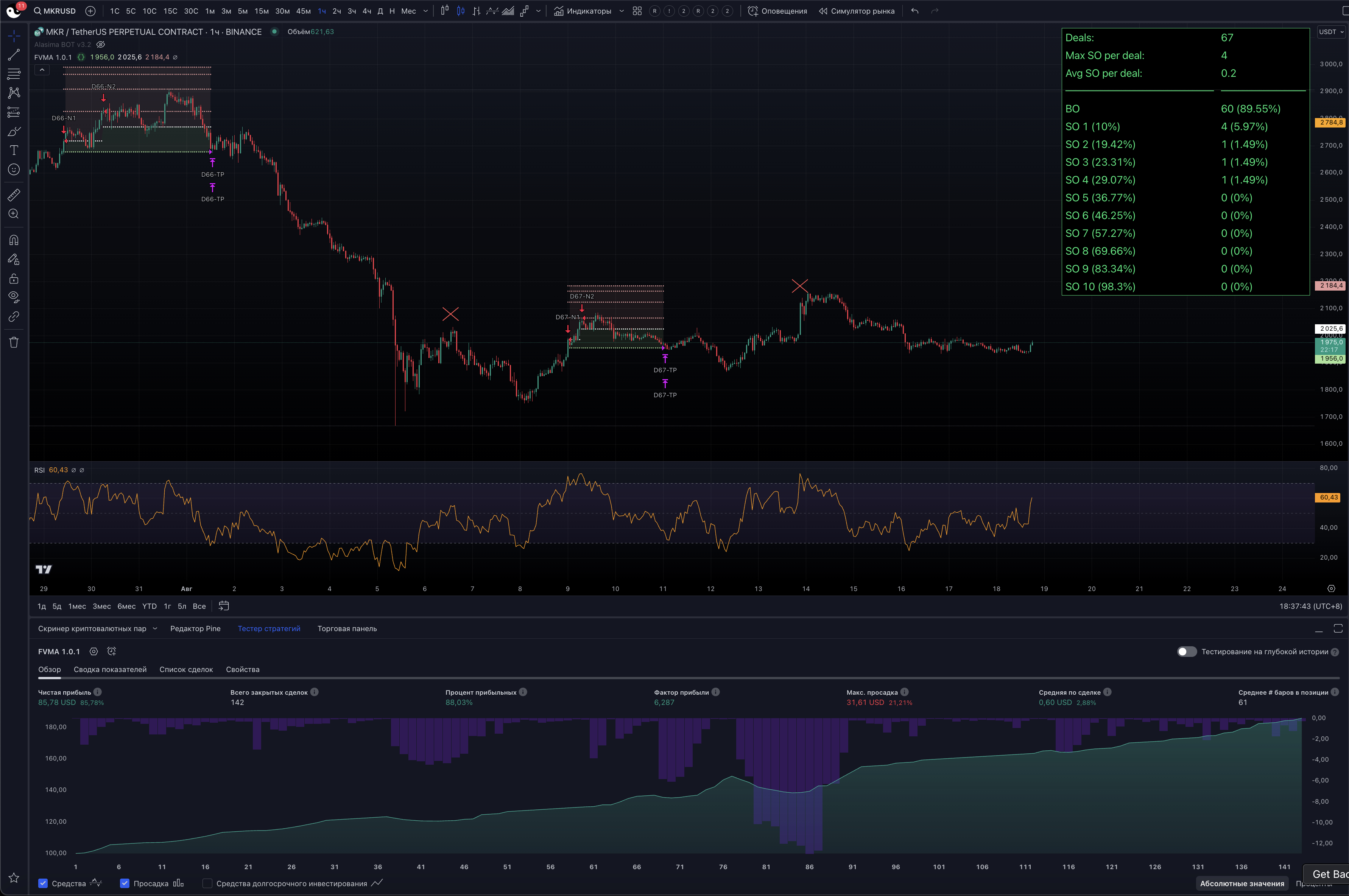Enable magnet mode in left toolbar
This screenshot has width=1349, height=896.
tap(14, 240)
